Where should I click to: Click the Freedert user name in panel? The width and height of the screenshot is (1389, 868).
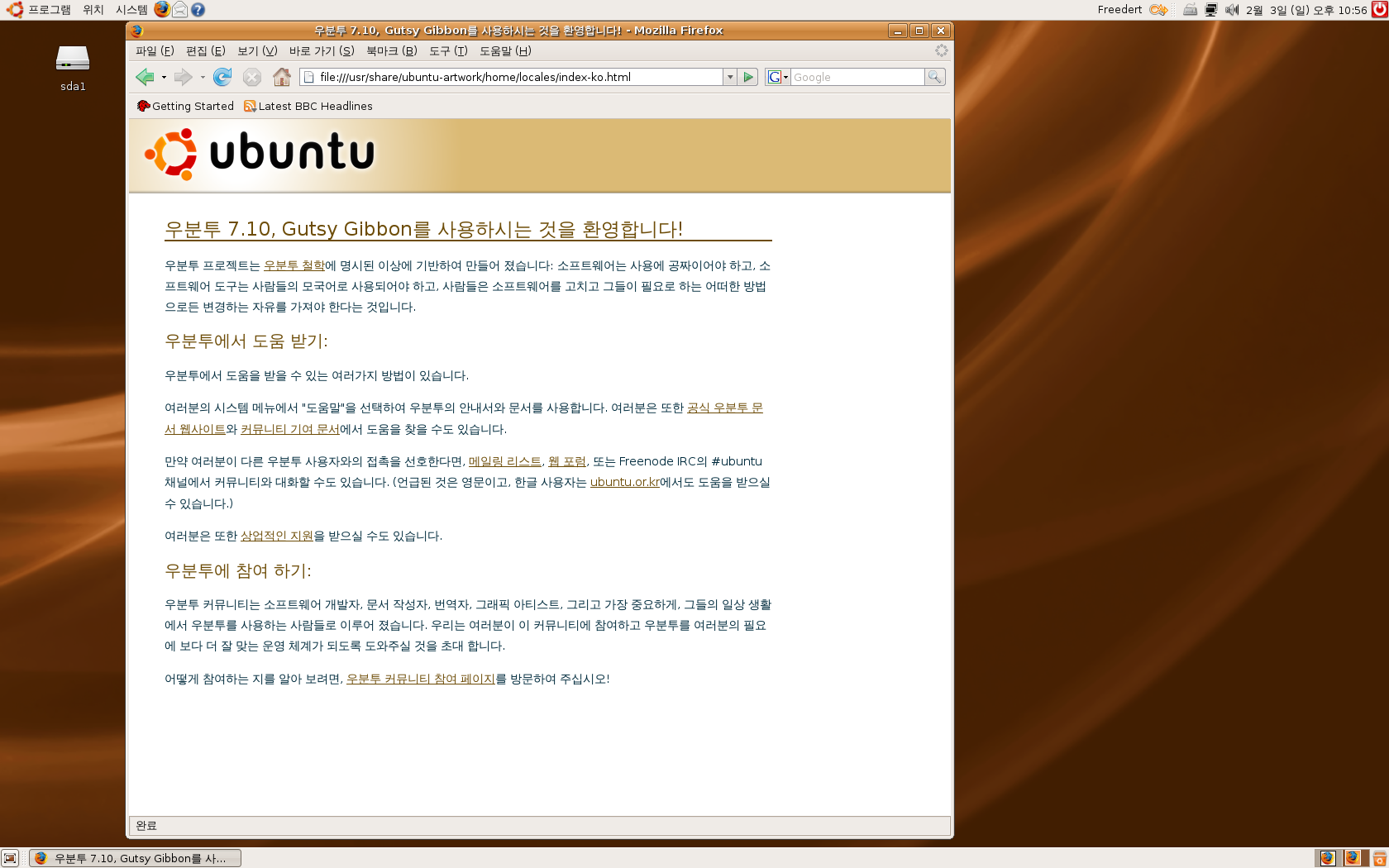point(1119,10)
